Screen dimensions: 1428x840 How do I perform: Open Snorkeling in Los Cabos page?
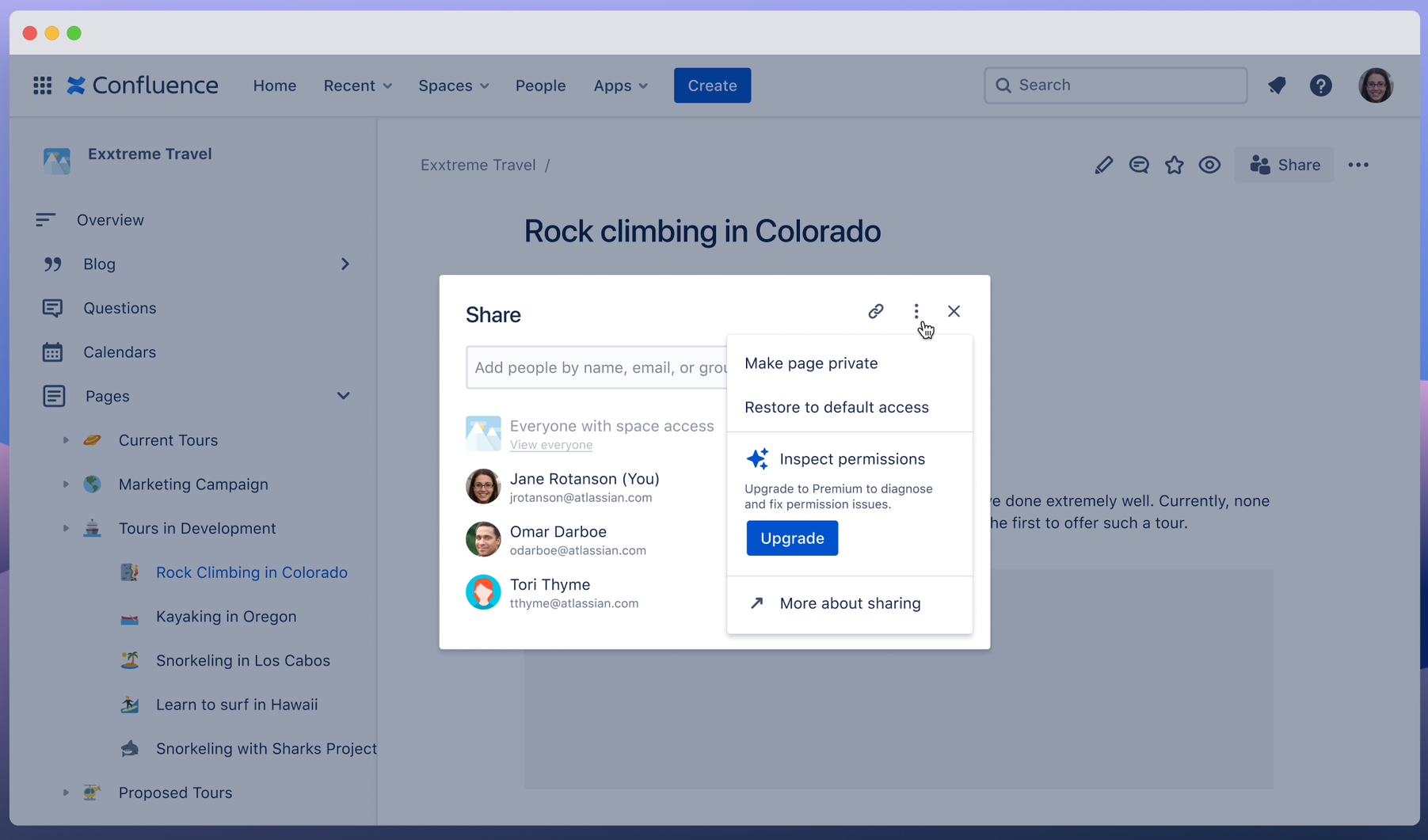242,660
